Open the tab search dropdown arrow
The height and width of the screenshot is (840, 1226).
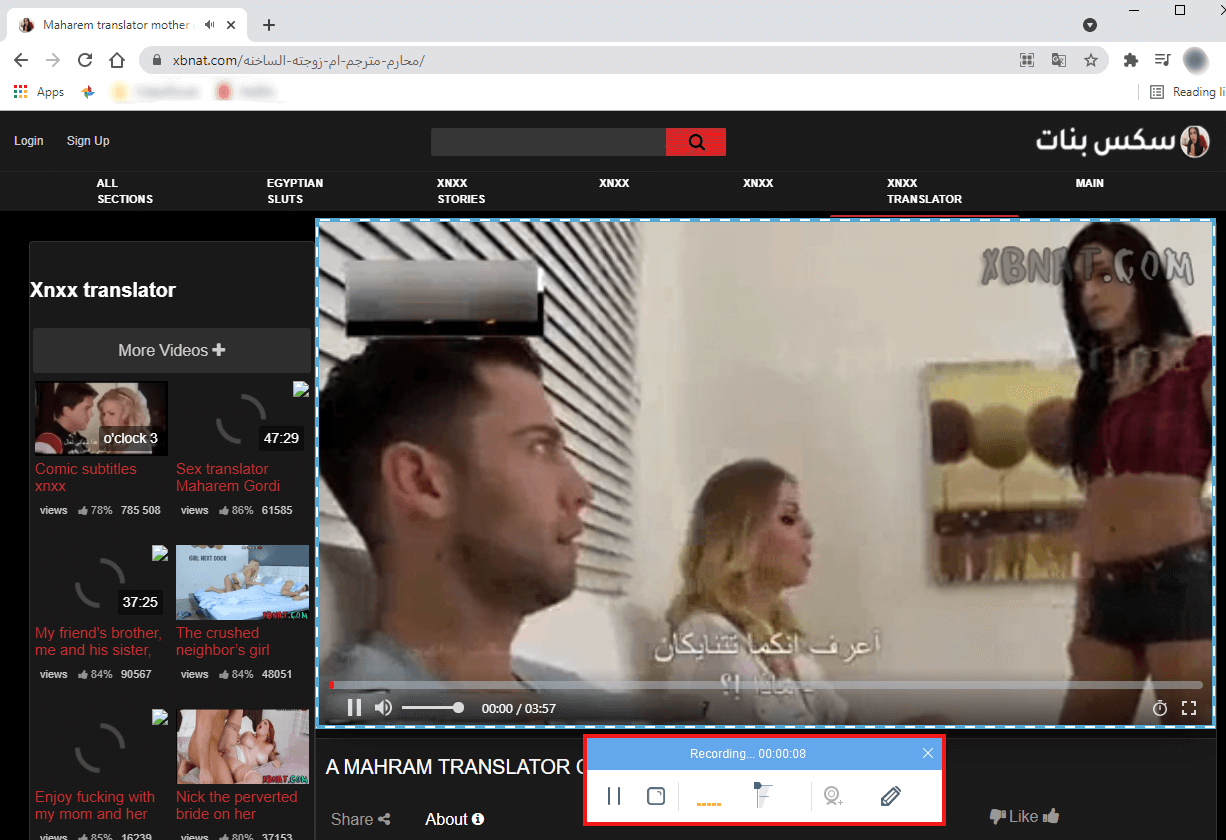click(x=1090, y=25)
